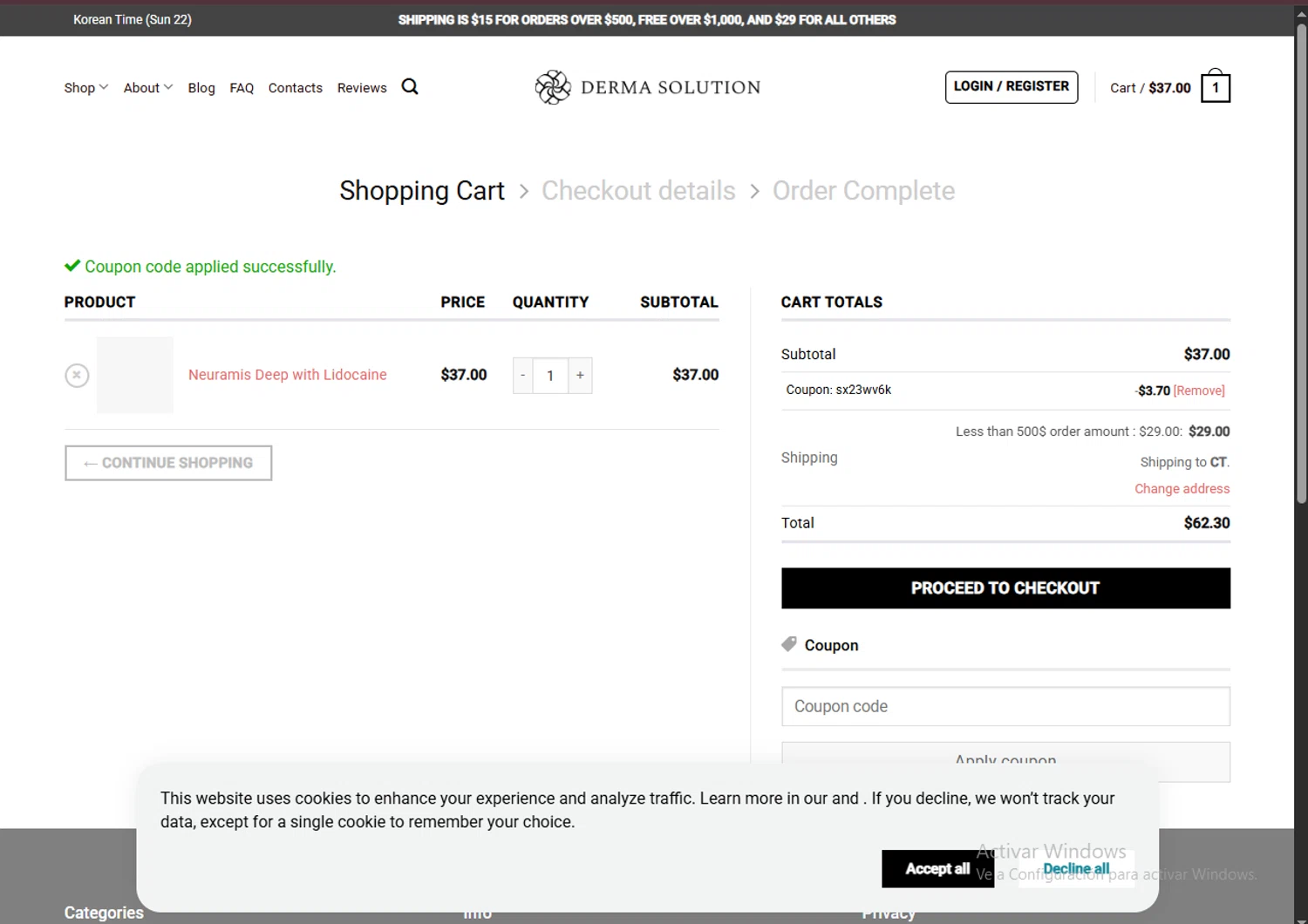Image resolution: width=1308 pixels, height=924 pixels.
Task: Open the Contacts page
Action: coord(296,87)
